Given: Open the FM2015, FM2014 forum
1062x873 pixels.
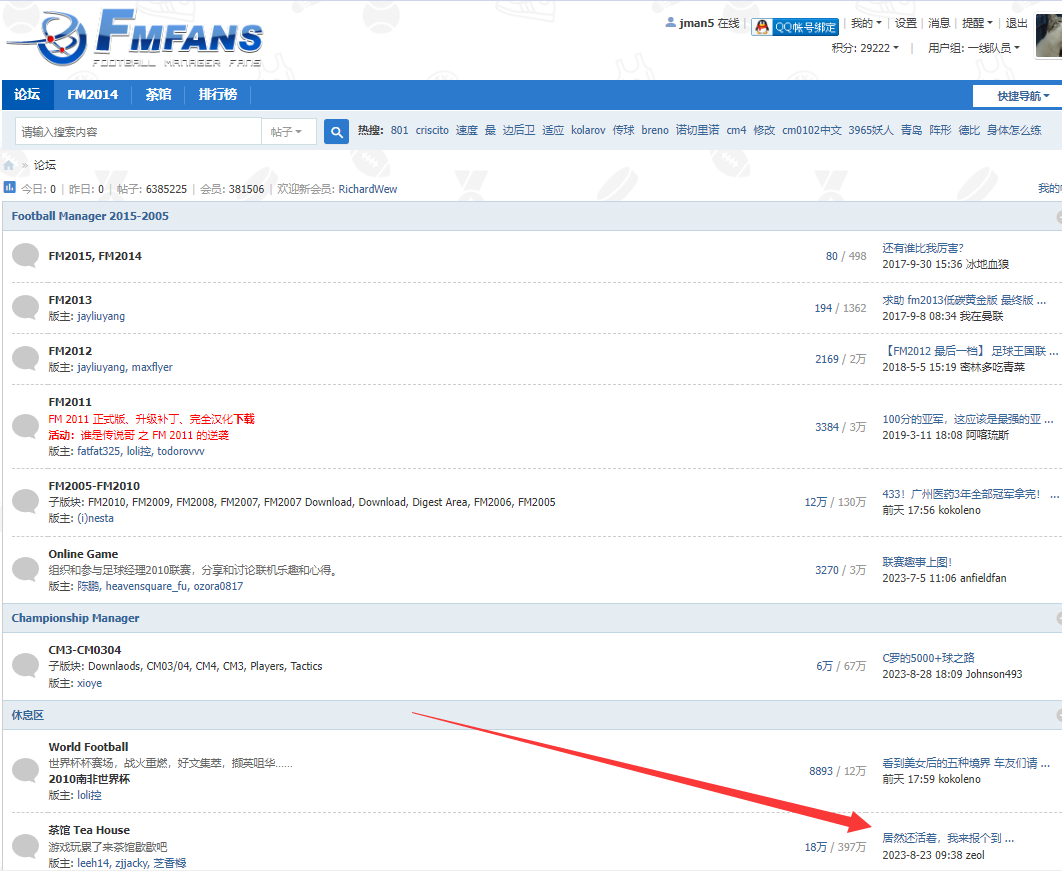Looking at the screenshot, I should coord(95,256).
